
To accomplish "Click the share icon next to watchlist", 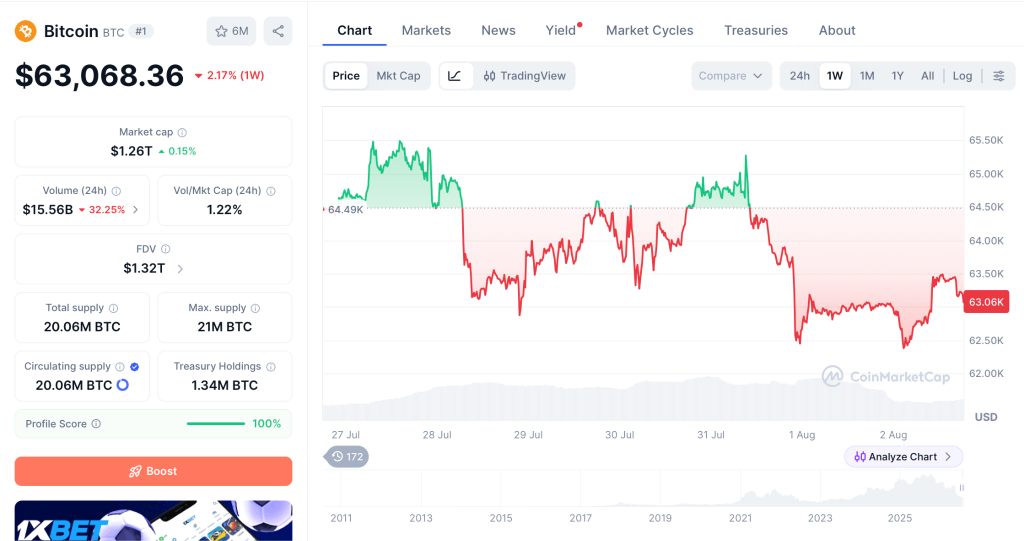I will [278, 31].
